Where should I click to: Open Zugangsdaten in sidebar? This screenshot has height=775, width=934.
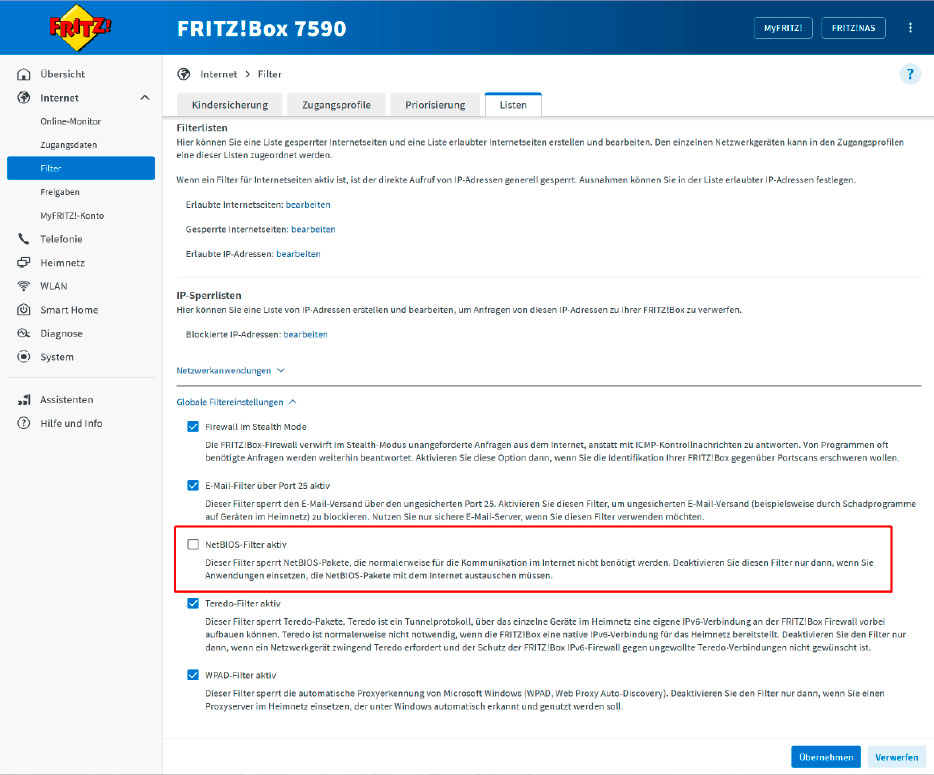(x=69, y=145)
